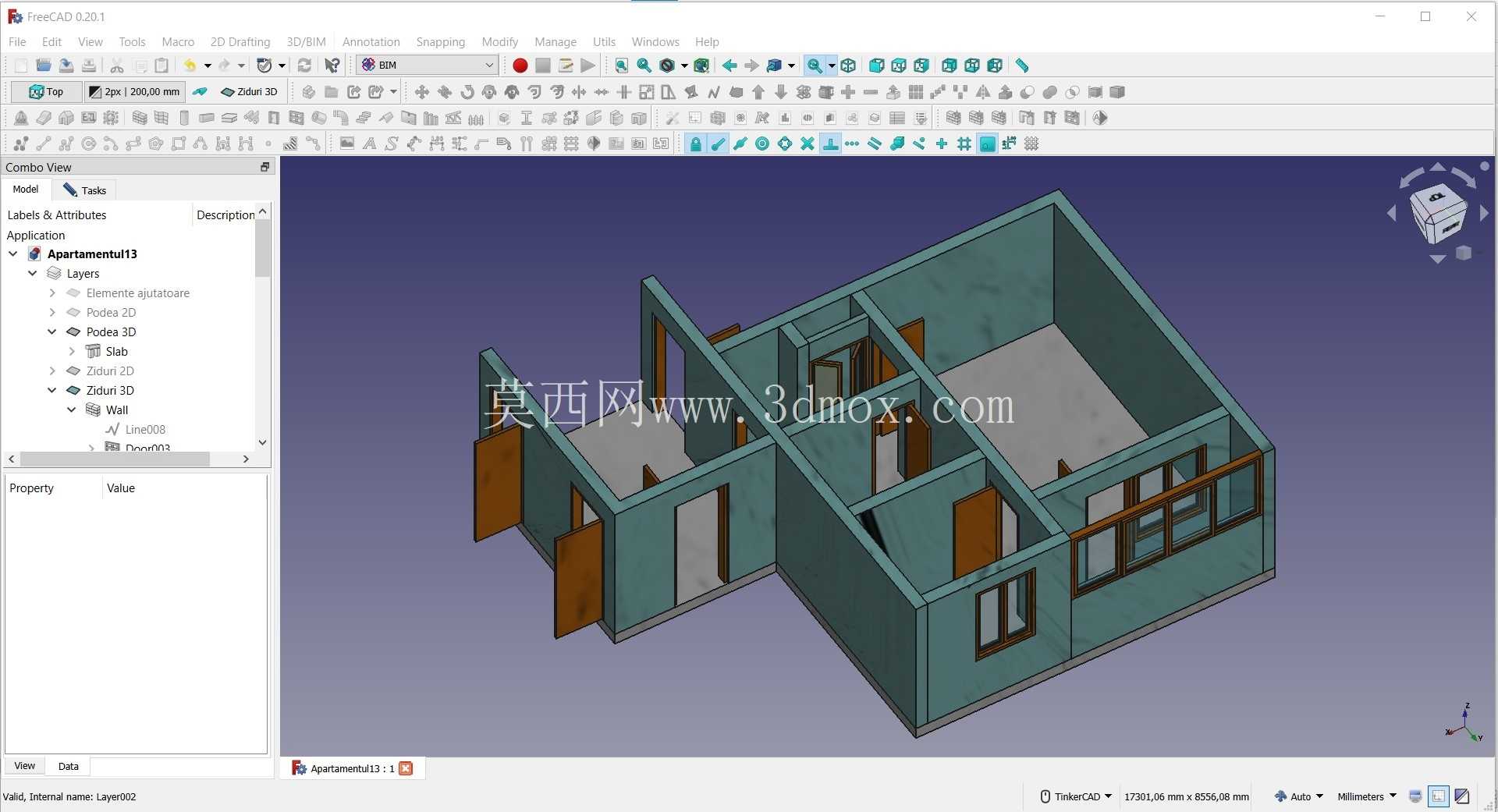Toggle Snap Center circle button

click(x=762, y=144)
